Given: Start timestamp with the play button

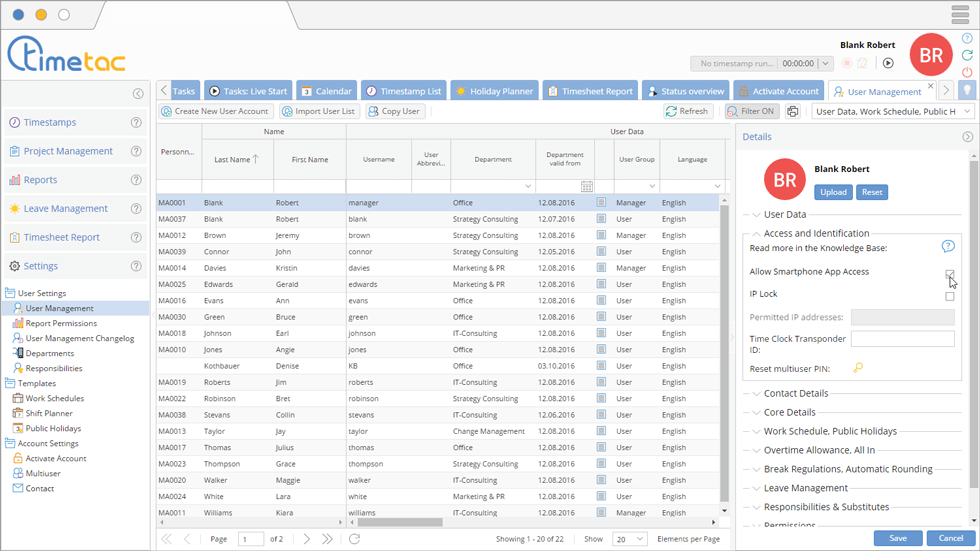Looking at the screenshot, I should 888,63.
